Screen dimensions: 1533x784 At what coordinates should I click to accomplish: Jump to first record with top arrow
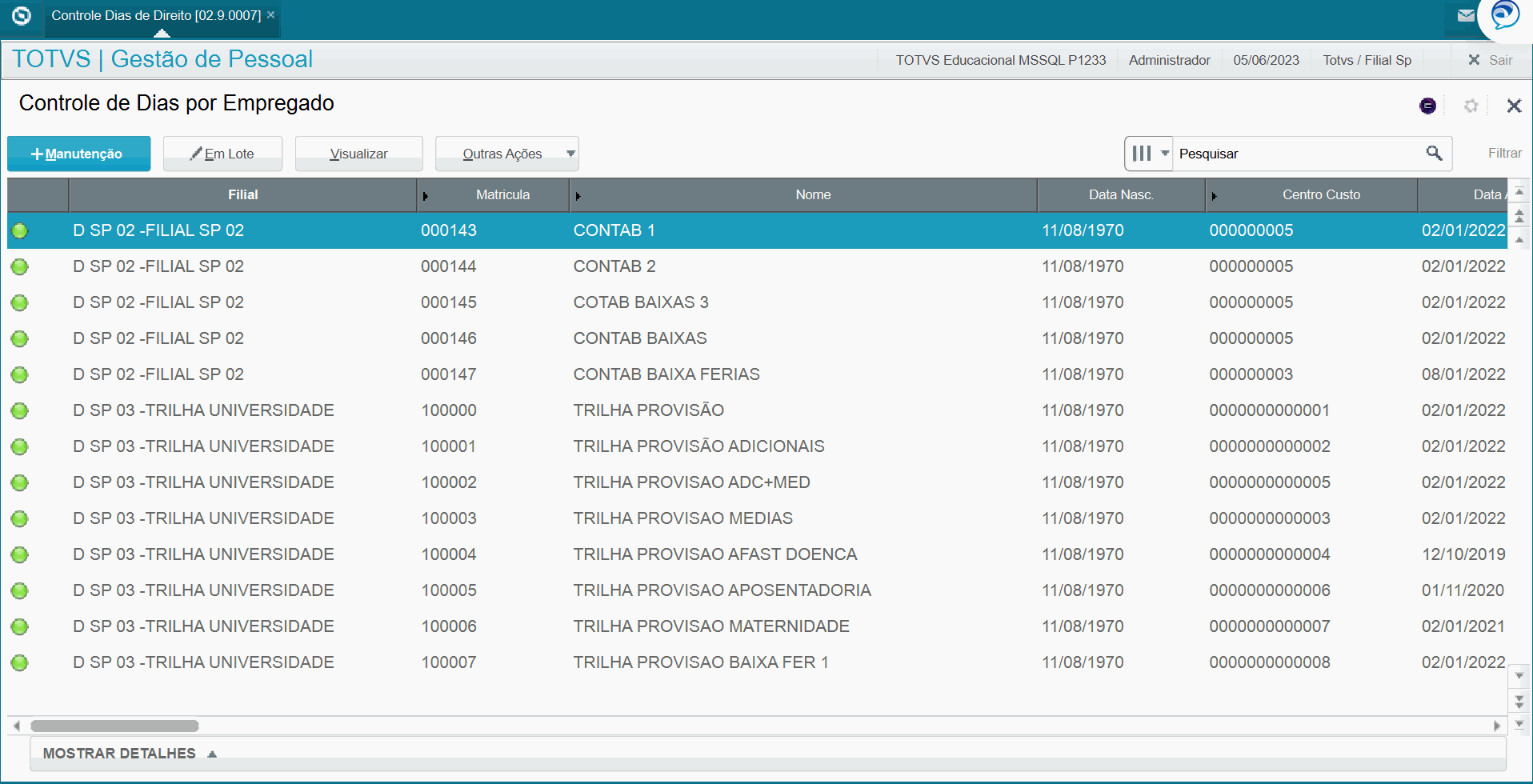coord(1519,192)
